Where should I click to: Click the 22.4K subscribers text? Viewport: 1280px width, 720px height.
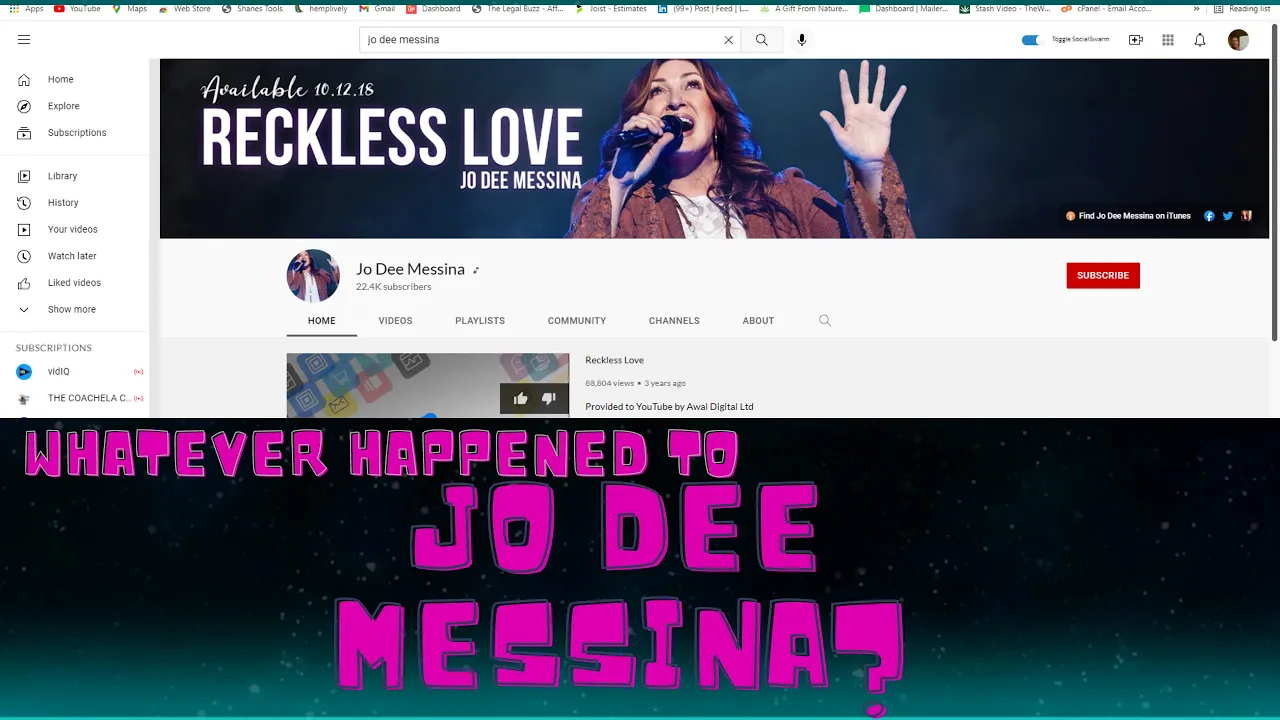(393, 287)
